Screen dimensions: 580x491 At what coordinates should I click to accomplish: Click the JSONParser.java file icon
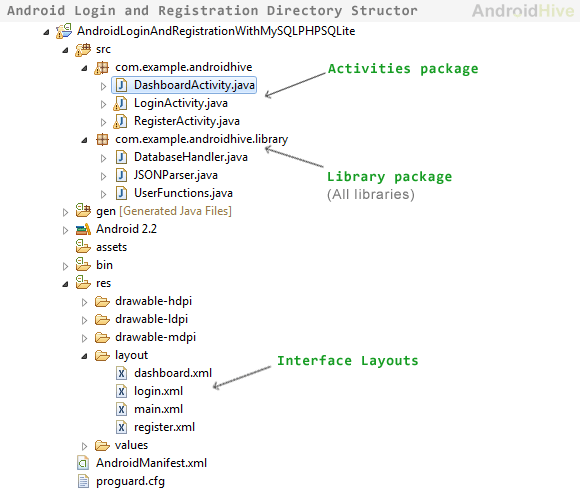[121, 175]
